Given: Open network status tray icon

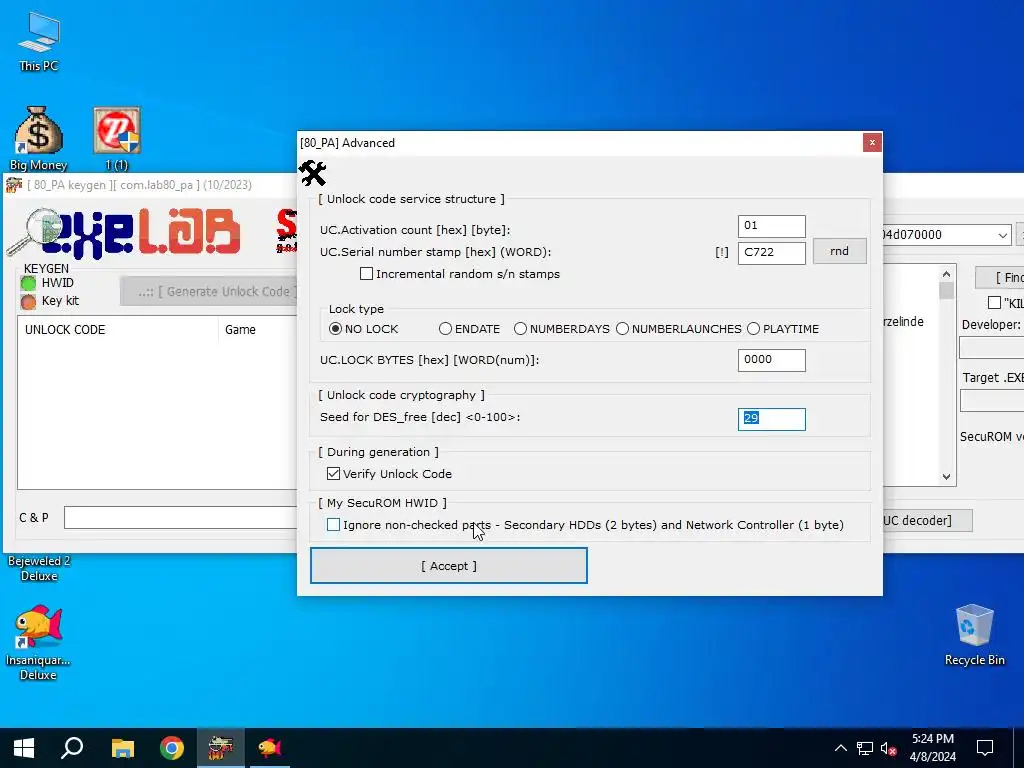Looking at the screenshot, I should 865,748.
